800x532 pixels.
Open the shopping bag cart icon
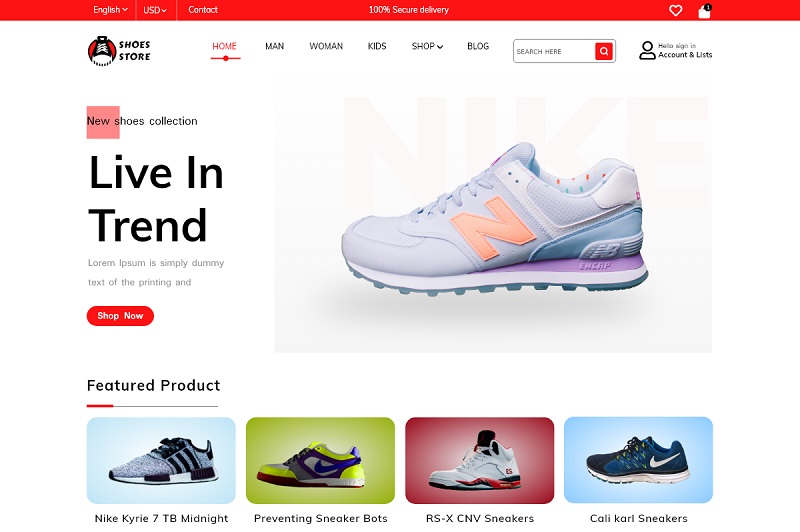[705, 11]
